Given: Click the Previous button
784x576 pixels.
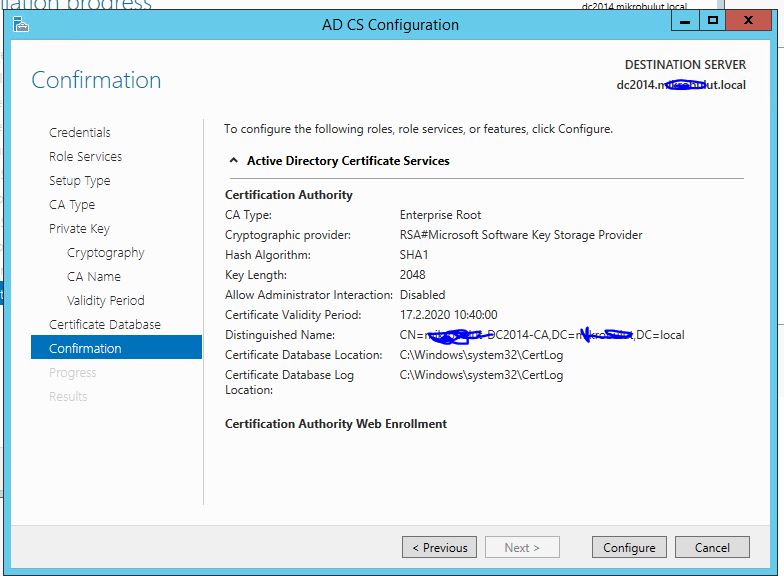Looking at the screenshot, I should click(x=440, y=548).
